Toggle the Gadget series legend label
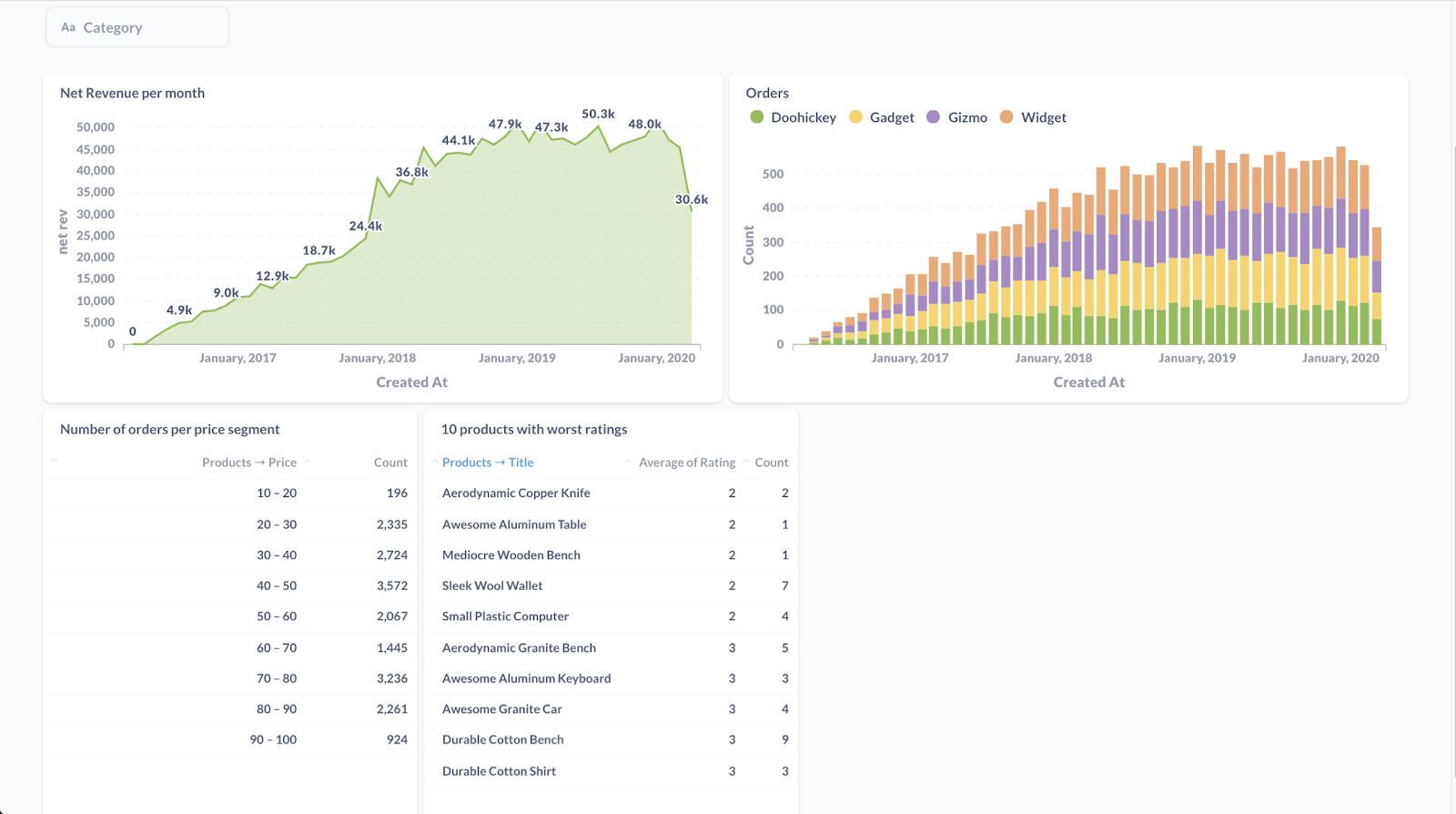Screen dimensions: 1456x814 [892, 117]
